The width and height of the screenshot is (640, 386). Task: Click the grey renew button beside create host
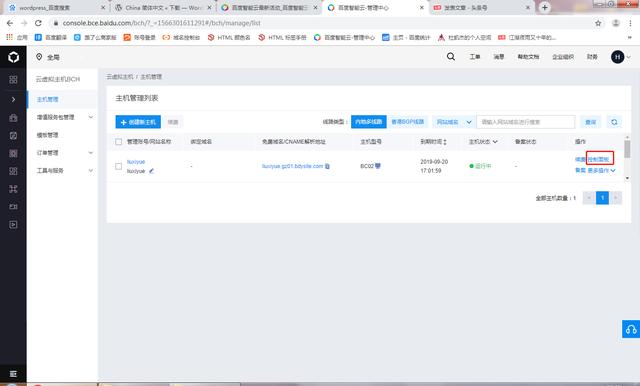(173, 122)
